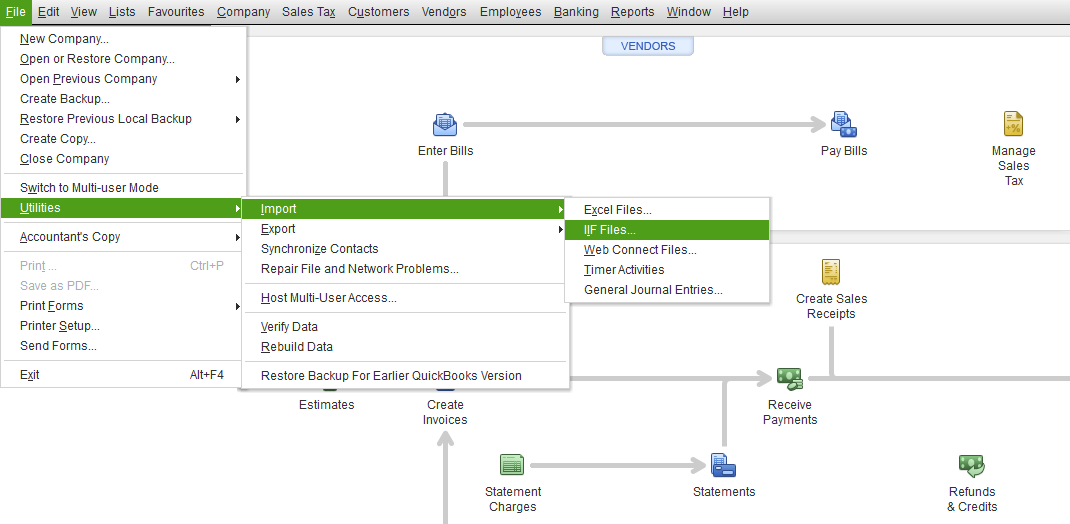This screenshot has height=524, width=1070.
Task: Open the Pay Bills icon
Action: 843,125
